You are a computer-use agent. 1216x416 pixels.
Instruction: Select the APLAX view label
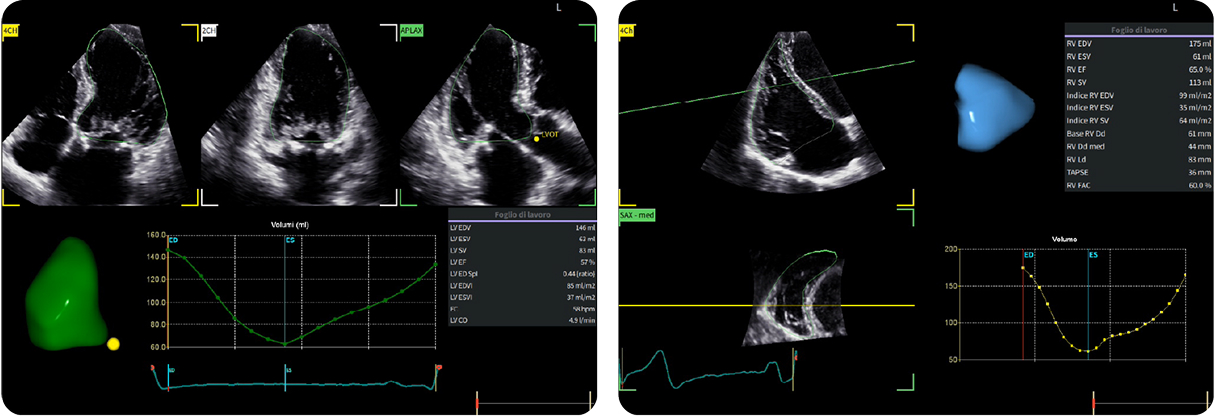click(412, 31)
